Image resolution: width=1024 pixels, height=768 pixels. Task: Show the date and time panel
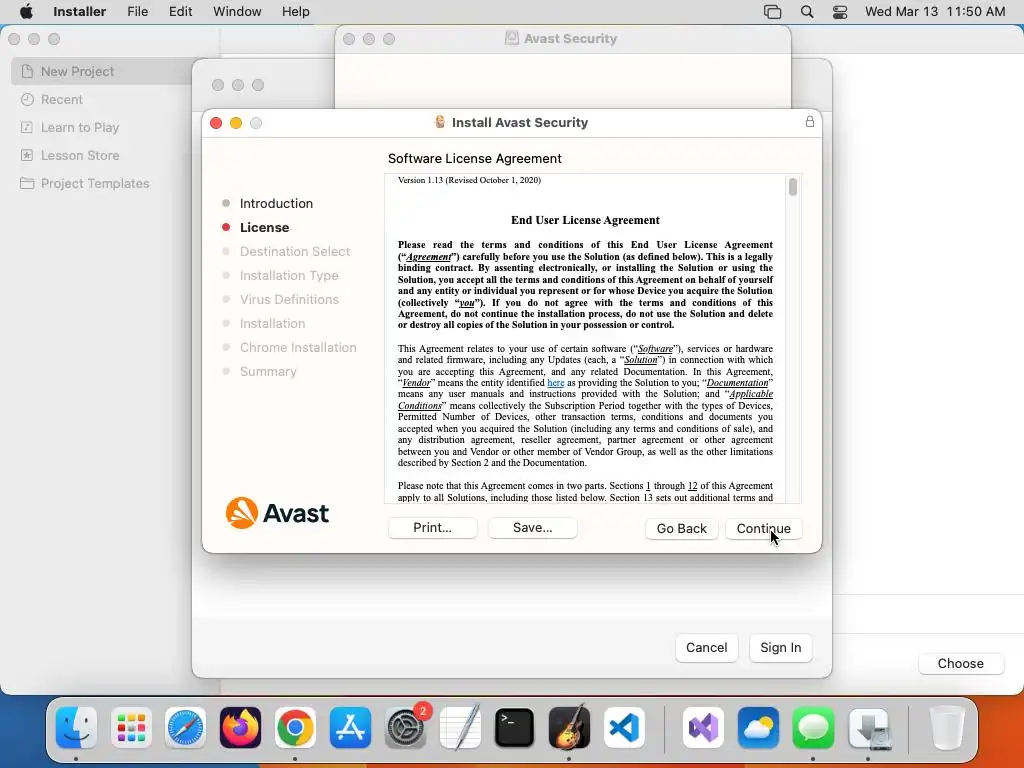tap(935, 12)
